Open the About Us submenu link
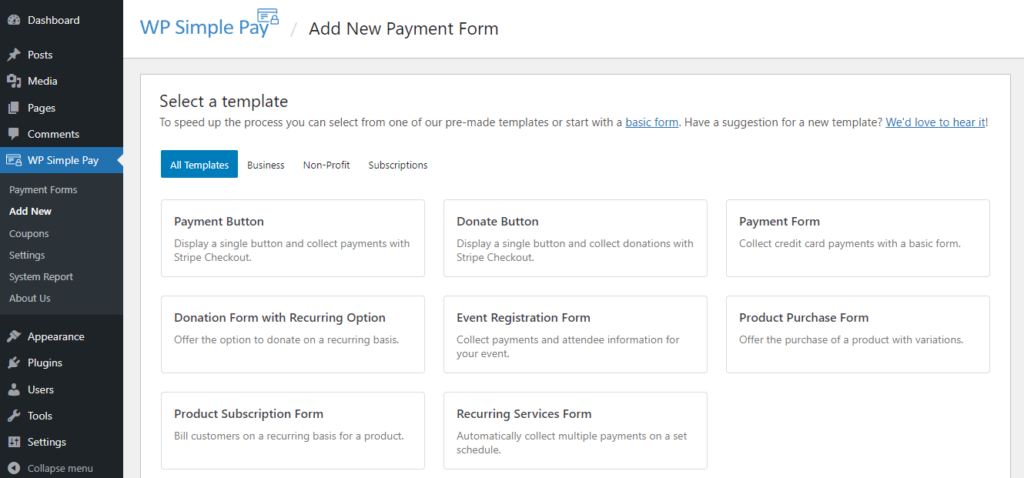The image size is (1024, 478). coord(29,298)
